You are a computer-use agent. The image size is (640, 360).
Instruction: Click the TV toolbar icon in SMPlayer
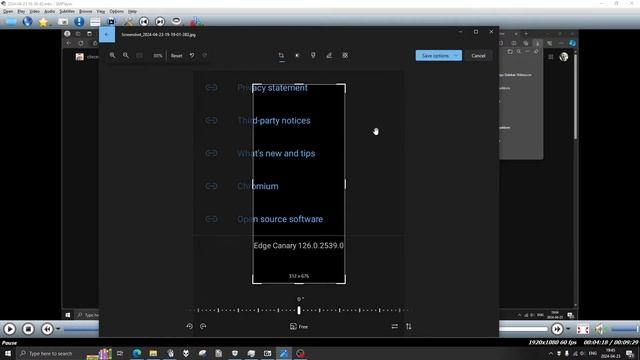(111, 22)
